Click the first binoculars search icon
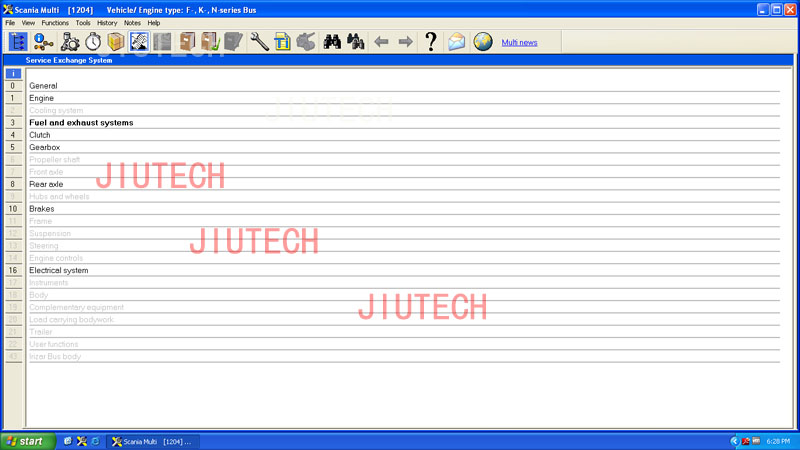 [332, 42]
